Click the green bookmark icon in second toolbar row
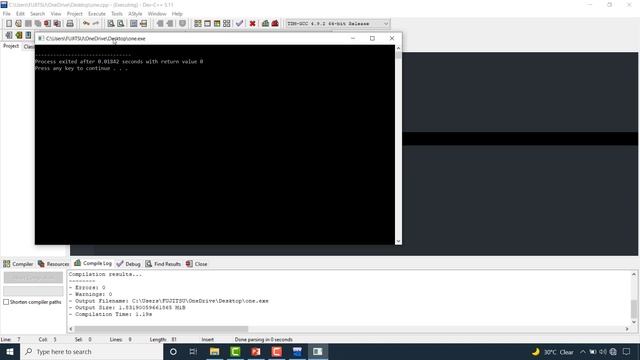The width and height of the screenshot is (640, 360). point(18,36)
